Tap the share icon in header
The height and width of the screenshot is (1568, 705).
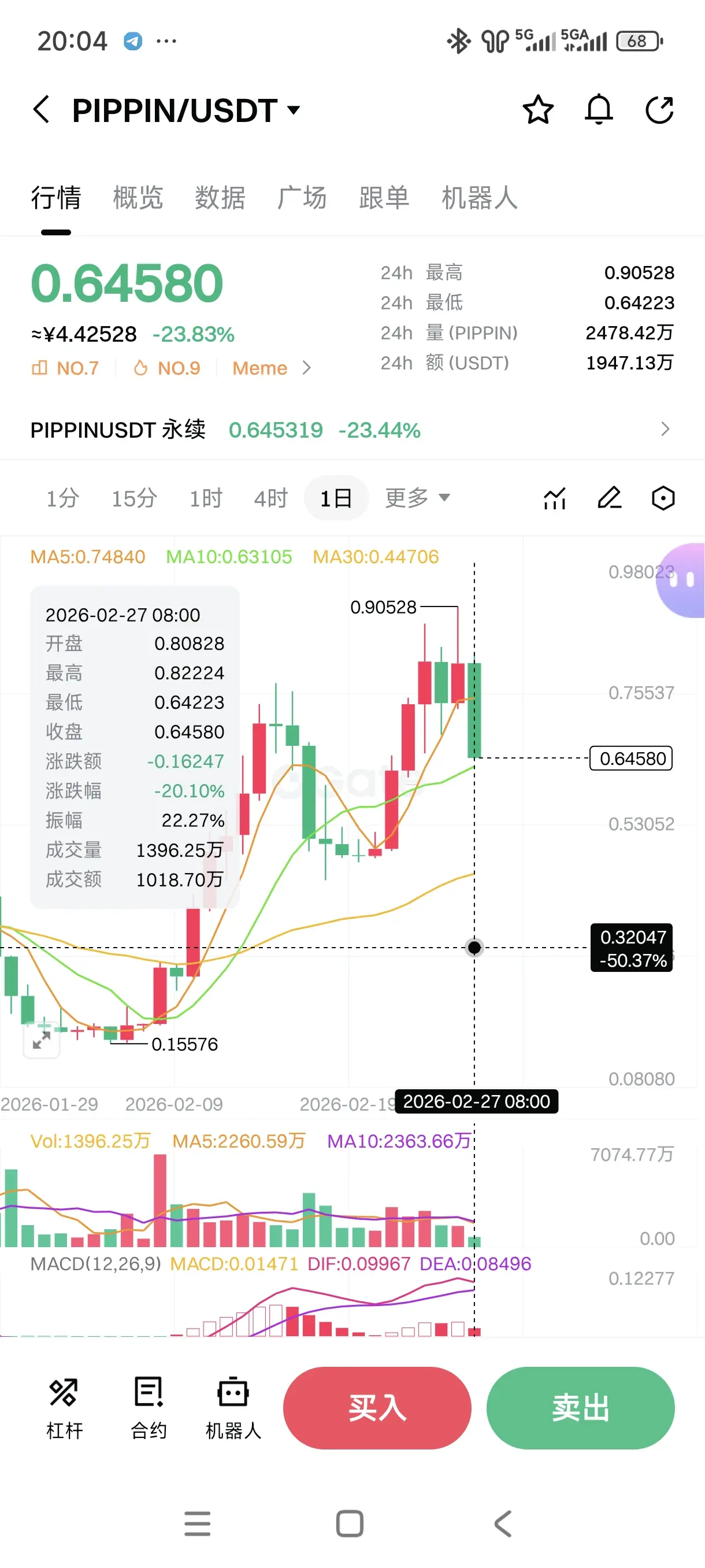(659, 110)
